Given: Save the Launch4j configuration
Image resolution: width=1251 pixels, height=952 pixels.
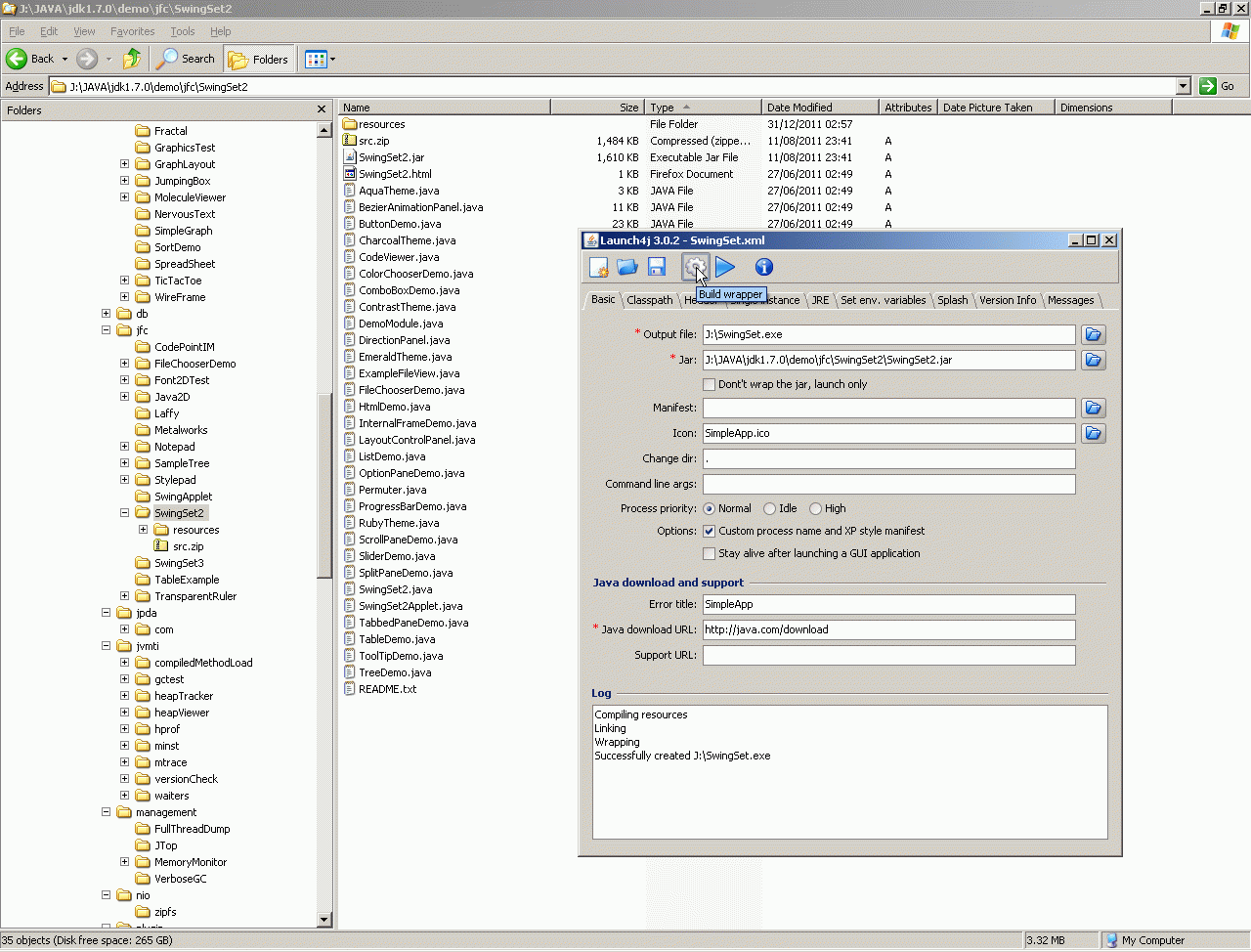Looking at the screenshot, I should pos(657,267).
